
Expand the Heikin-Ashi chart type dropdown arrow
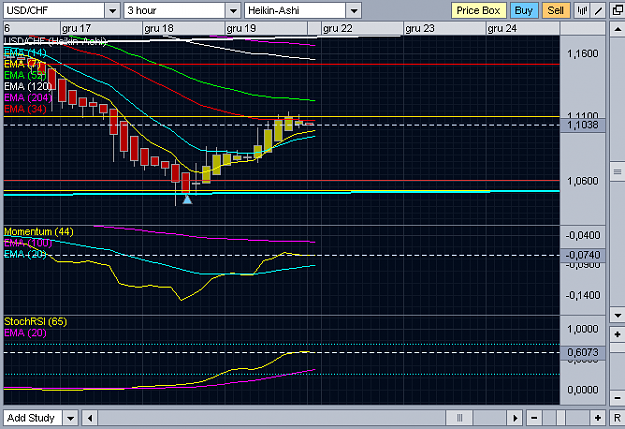[354, 10]
